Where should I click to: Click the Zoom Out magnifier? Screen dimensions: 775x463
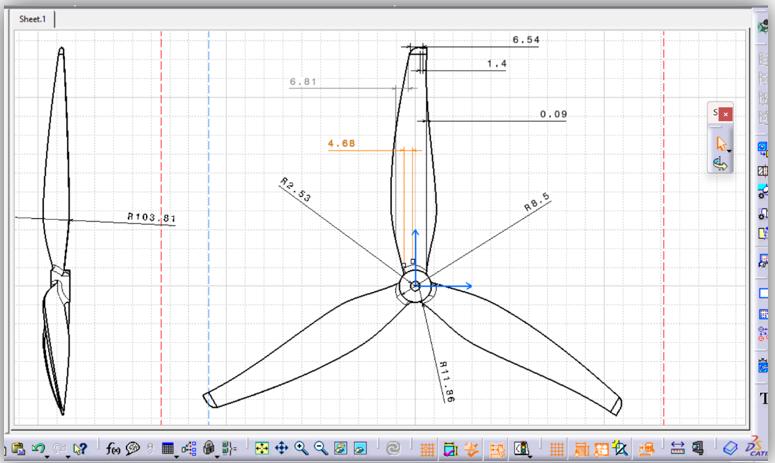click(321, 448)
